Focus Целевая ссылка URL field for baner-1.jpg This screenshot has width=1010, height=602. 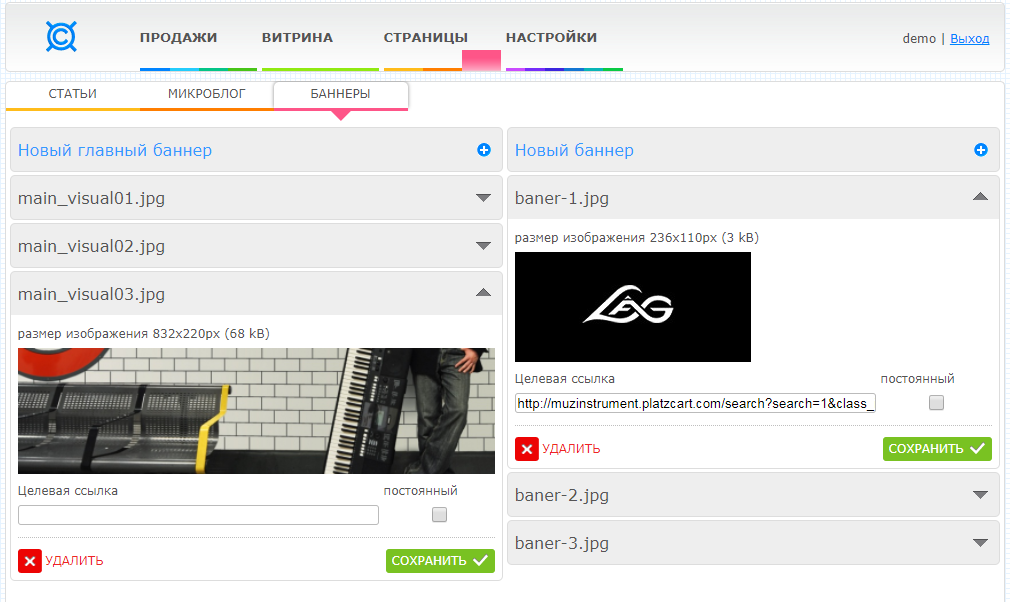click(695, 403)
